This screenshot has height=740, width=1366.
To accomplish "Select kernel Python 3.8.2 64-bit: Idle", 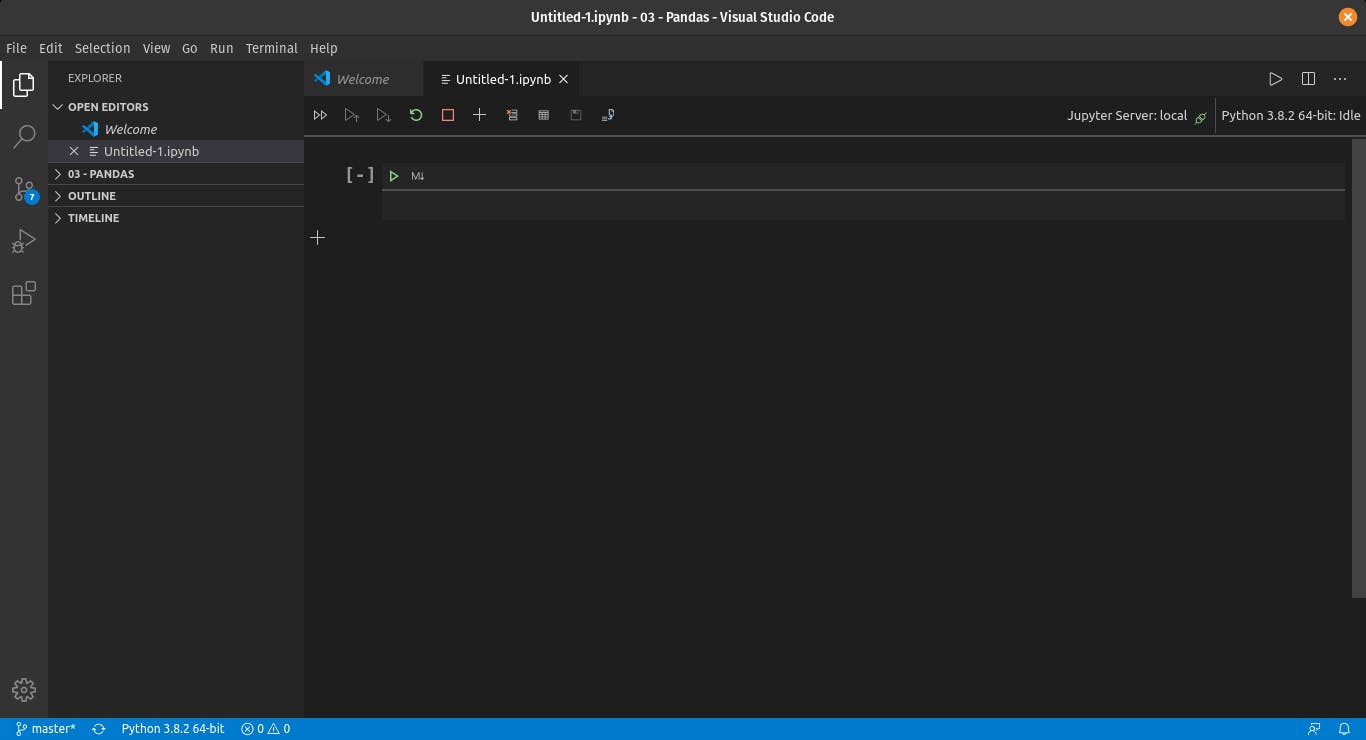I will click(1291, 115).
